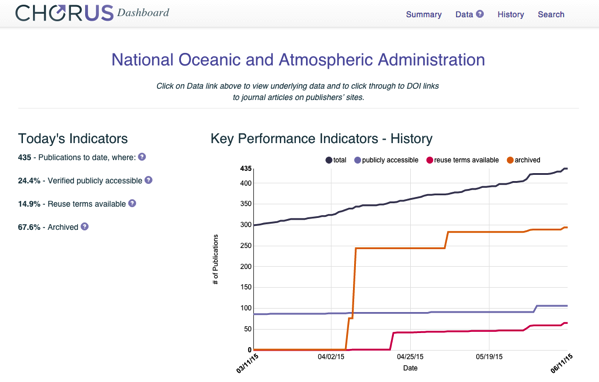Click Key Performance Indicators - History heading
The image size is (599, 382).
coord(321,139)
